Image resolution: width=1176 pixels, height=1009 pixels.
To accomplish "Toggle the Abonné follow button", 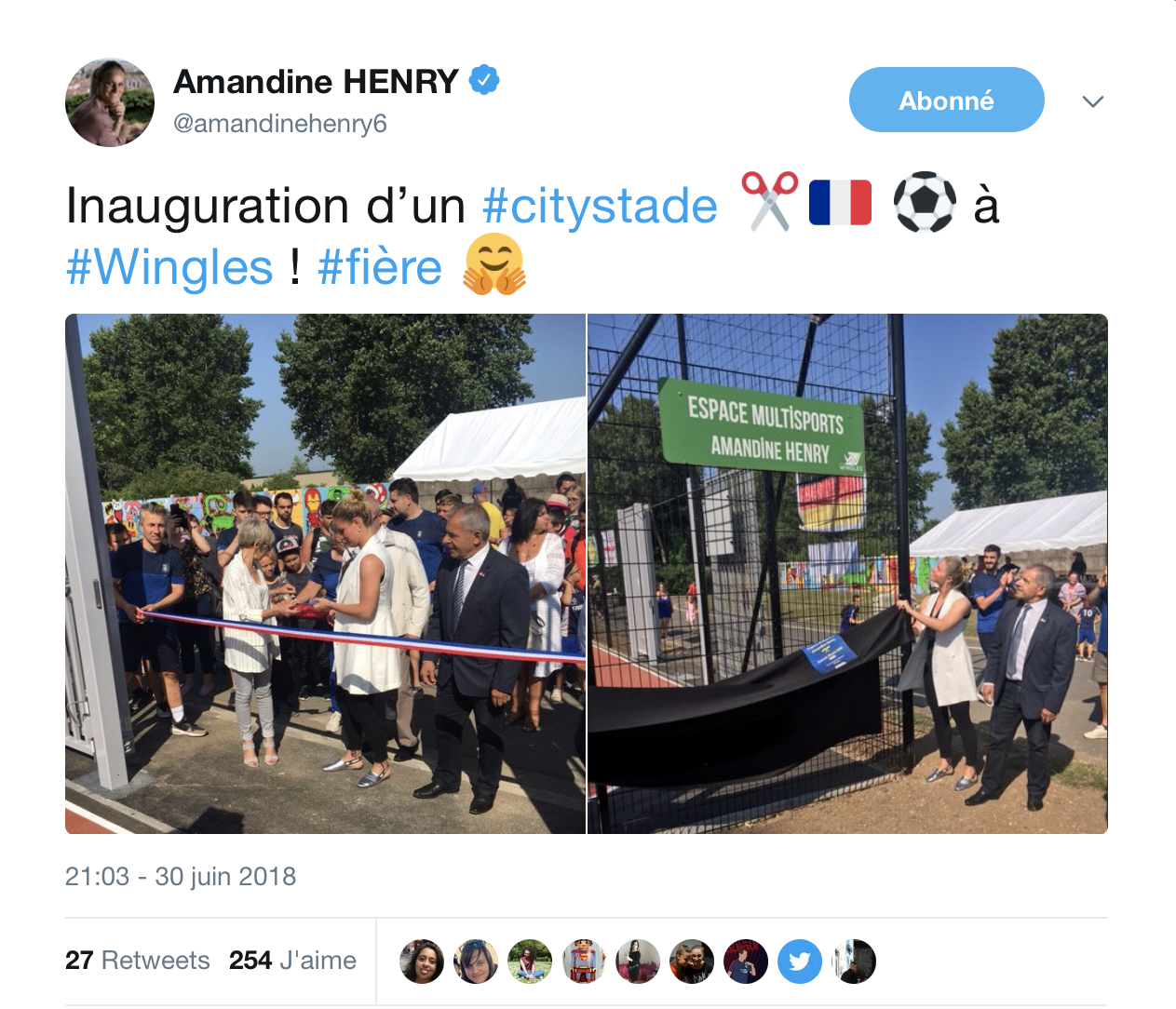I will click(946, 100).
